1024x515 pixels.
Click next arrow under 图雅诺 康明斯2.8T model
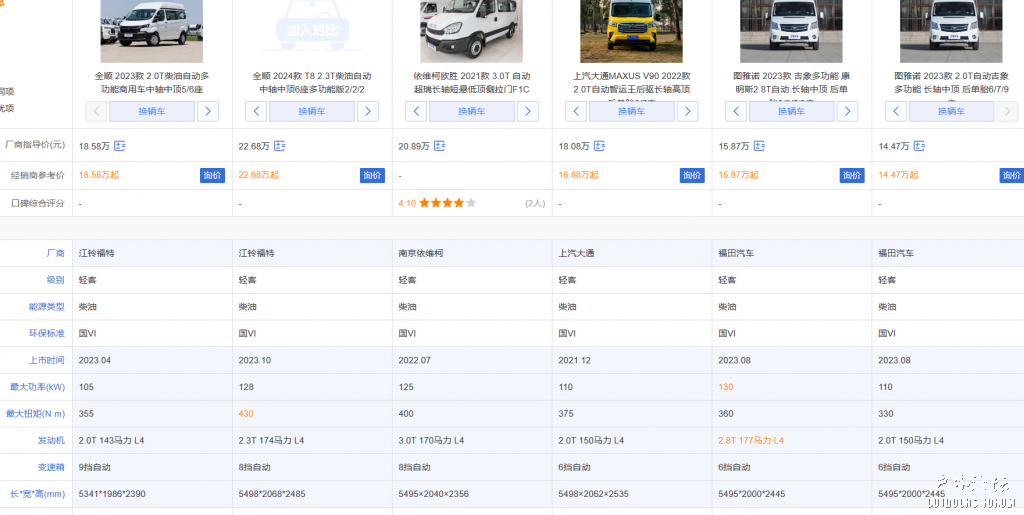pyautogui.click(x=848, y=112)
